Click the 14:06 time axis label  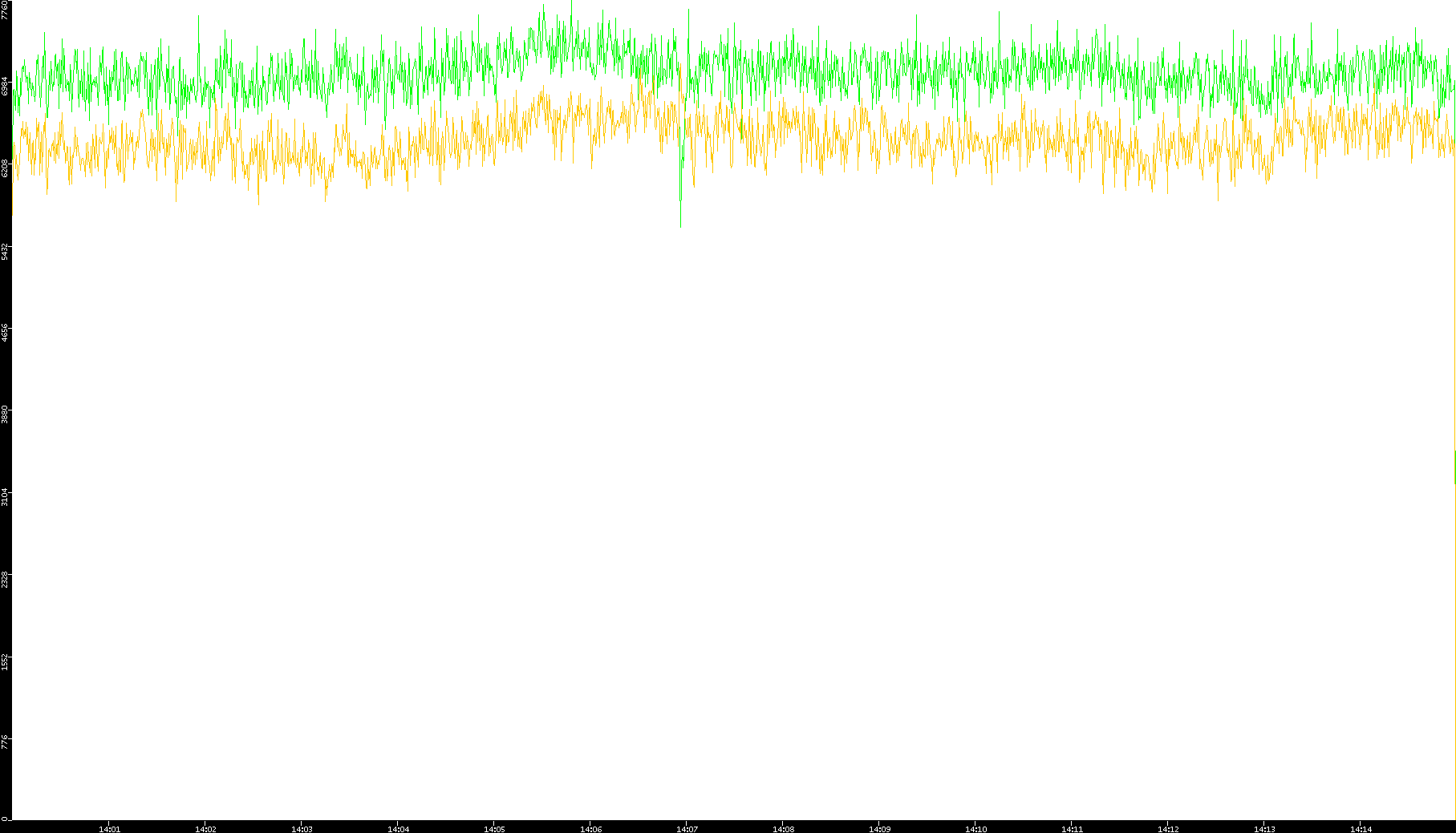coord(590,828)
